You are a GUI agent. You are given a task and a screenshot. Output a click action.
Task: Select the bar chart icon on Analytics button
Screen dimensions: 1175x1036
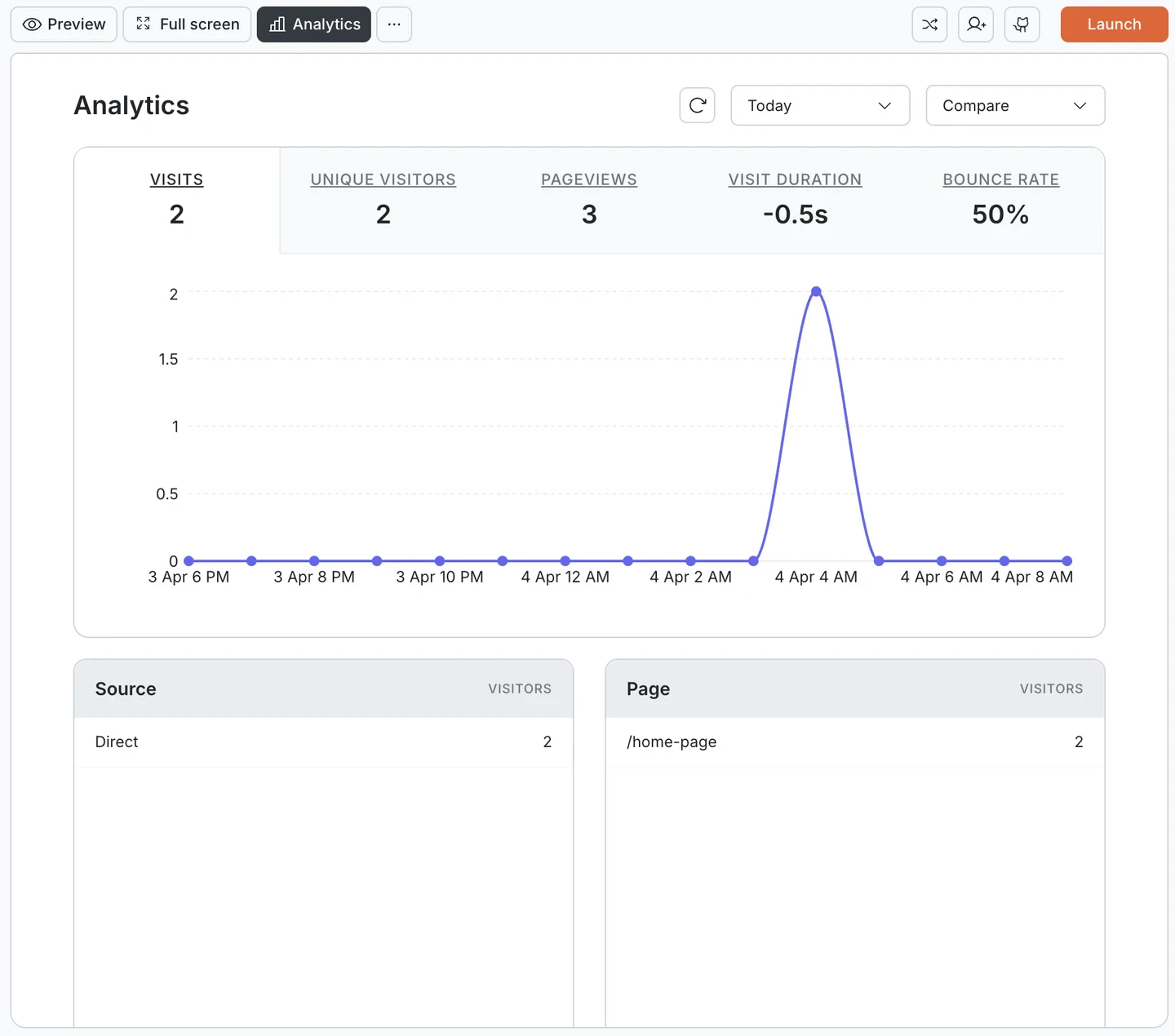[277, 24]
